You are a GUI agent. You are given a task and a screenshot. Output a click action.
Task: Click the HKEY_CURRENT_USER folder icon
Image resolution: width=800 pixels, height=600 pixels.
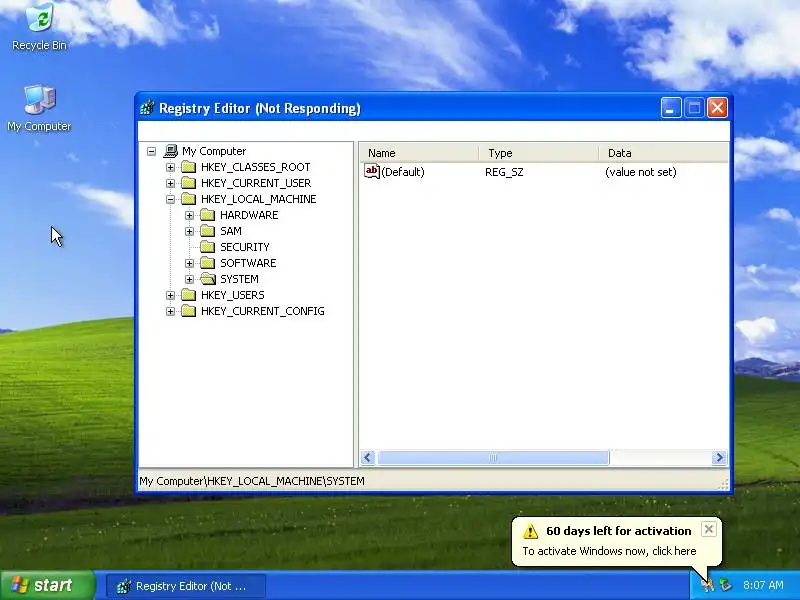pyautogui.click(x=189, y=183)
